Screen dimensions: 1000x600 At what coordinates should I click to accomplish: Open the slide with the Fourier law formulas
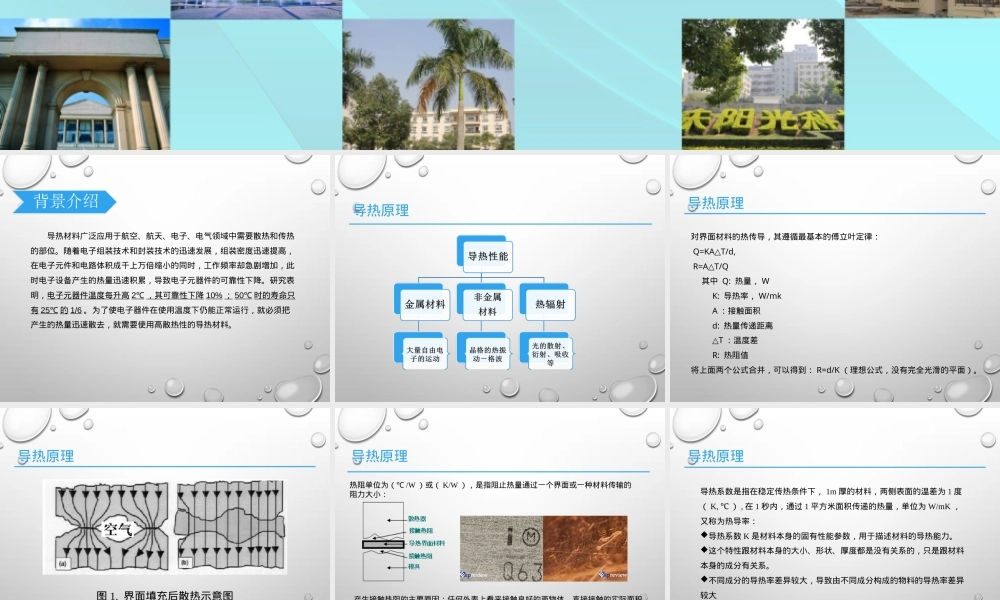835,278
